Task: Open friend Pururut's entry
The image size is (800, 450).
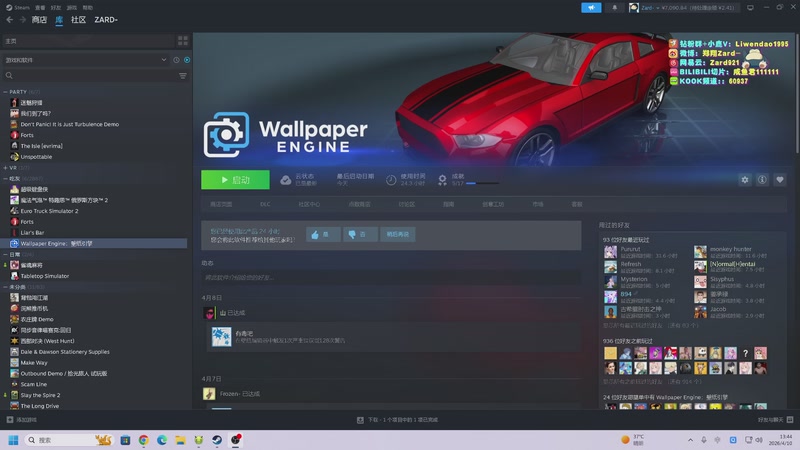Action: point(643,252)
